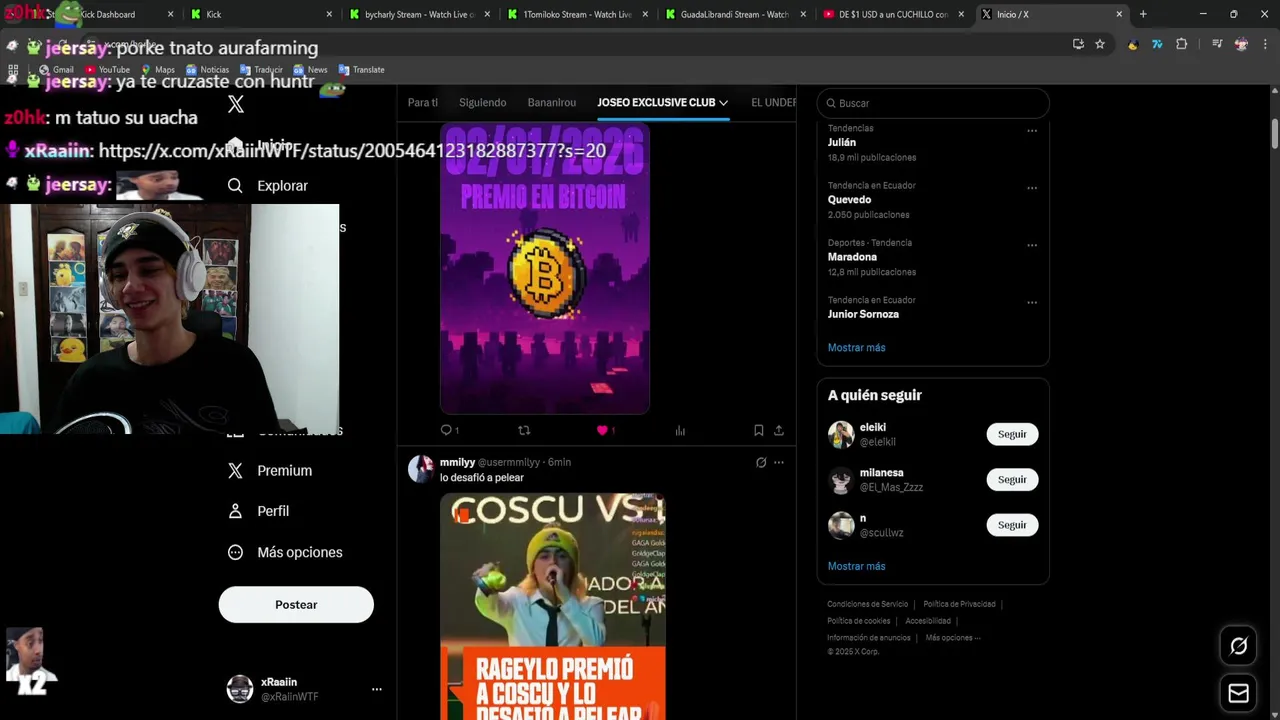Viewport: 1280px width, 720px height.
Task: Go to Perfil in the X sidebar
Action: click(x=258, y=511)
